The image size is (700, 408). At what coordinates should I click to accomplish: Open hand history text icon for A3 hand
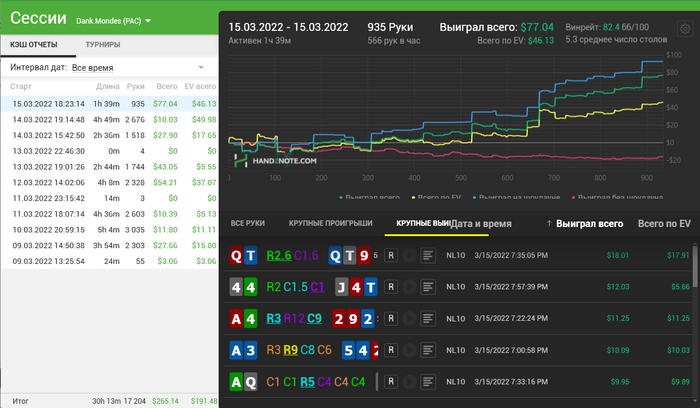pyautogui.click(x=428, y=350)
